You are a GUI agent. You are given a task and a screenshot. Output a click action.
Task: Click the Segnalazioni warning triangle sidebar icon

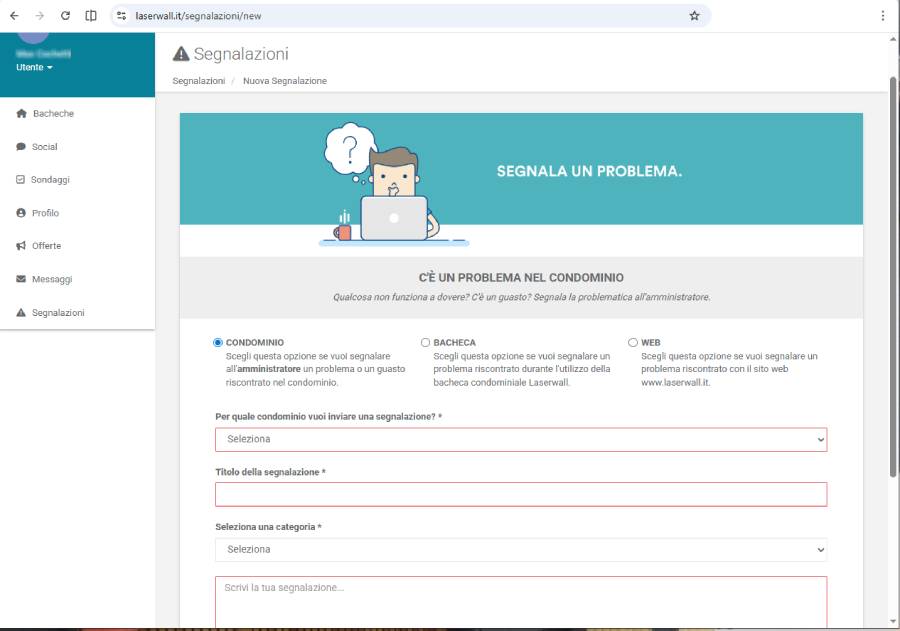pyautogui.click(x=21, y=313)
